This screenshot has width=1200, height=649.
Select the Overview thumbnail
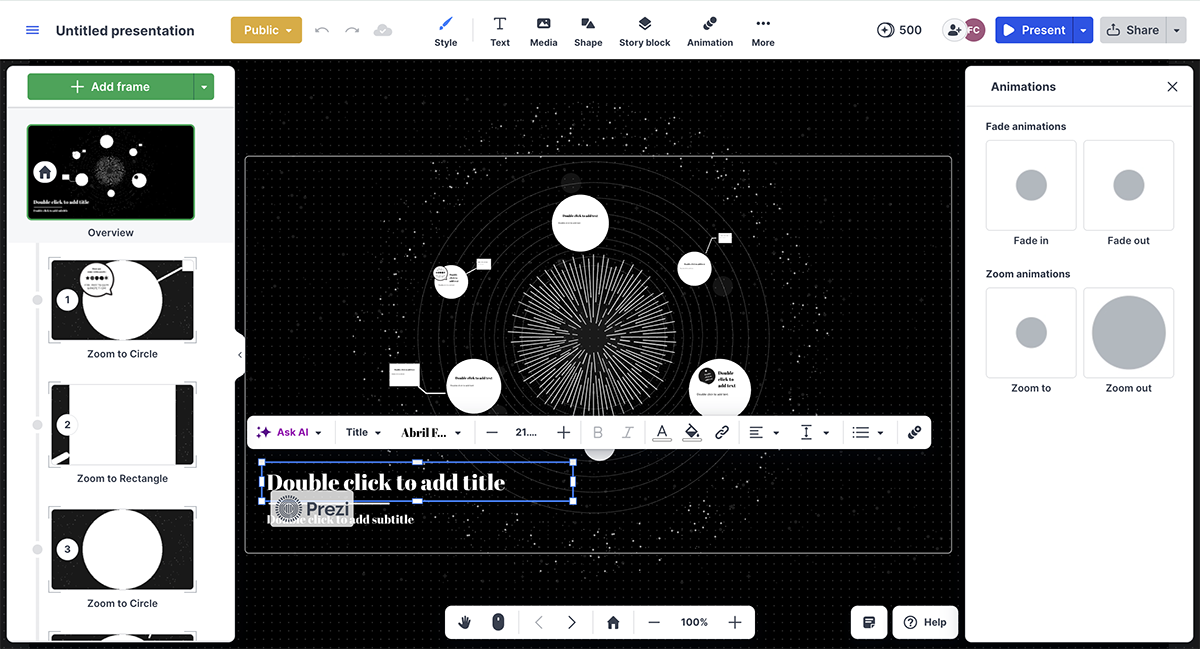(x=111, y=172)
